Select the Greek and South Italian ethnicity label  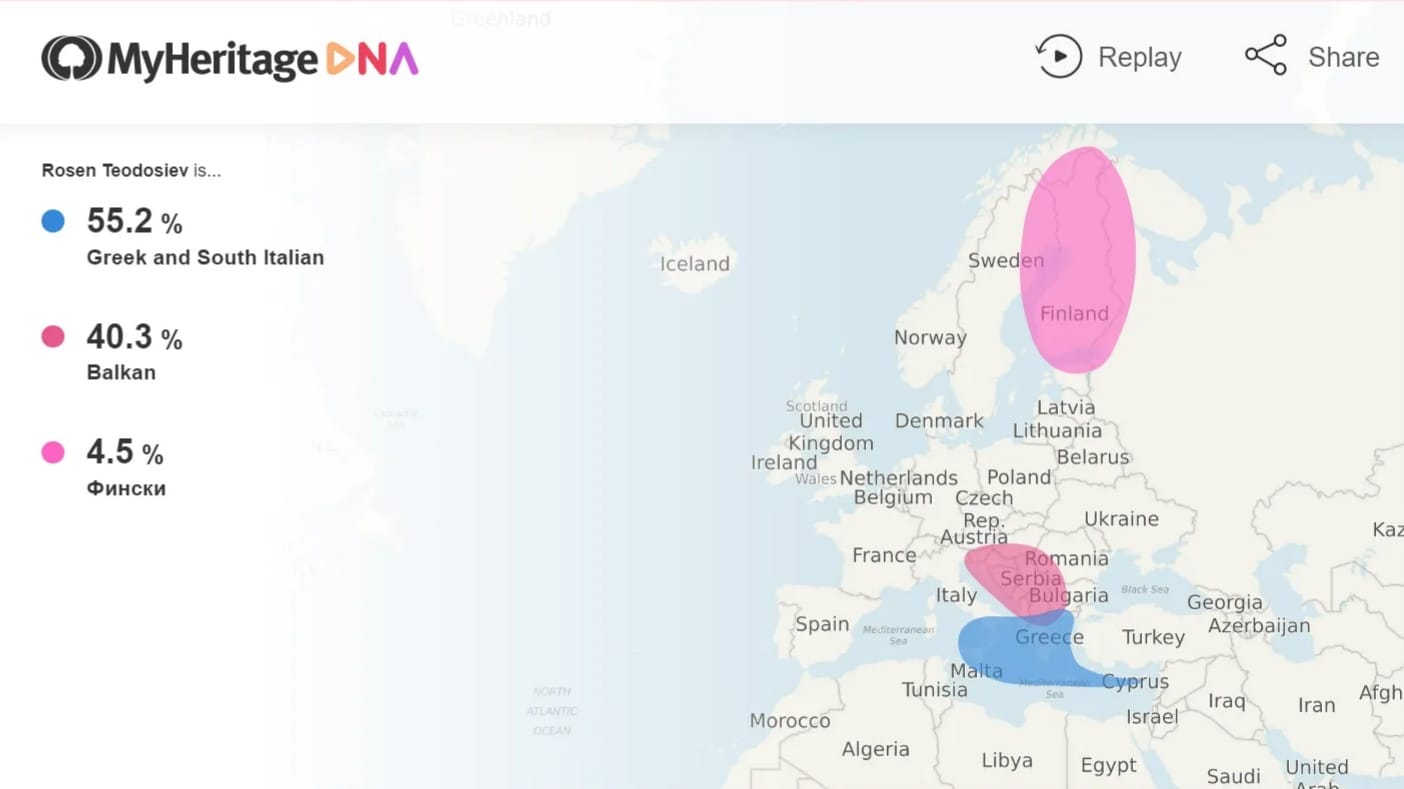click(205, 258)
